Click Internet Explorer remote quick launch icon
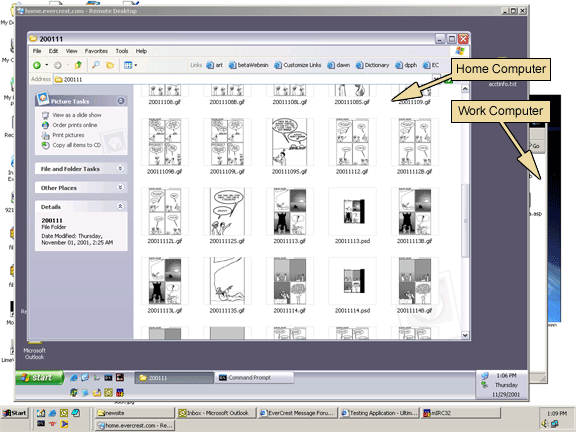The height and width of the screenshot is (432, 576). point(74,377)
